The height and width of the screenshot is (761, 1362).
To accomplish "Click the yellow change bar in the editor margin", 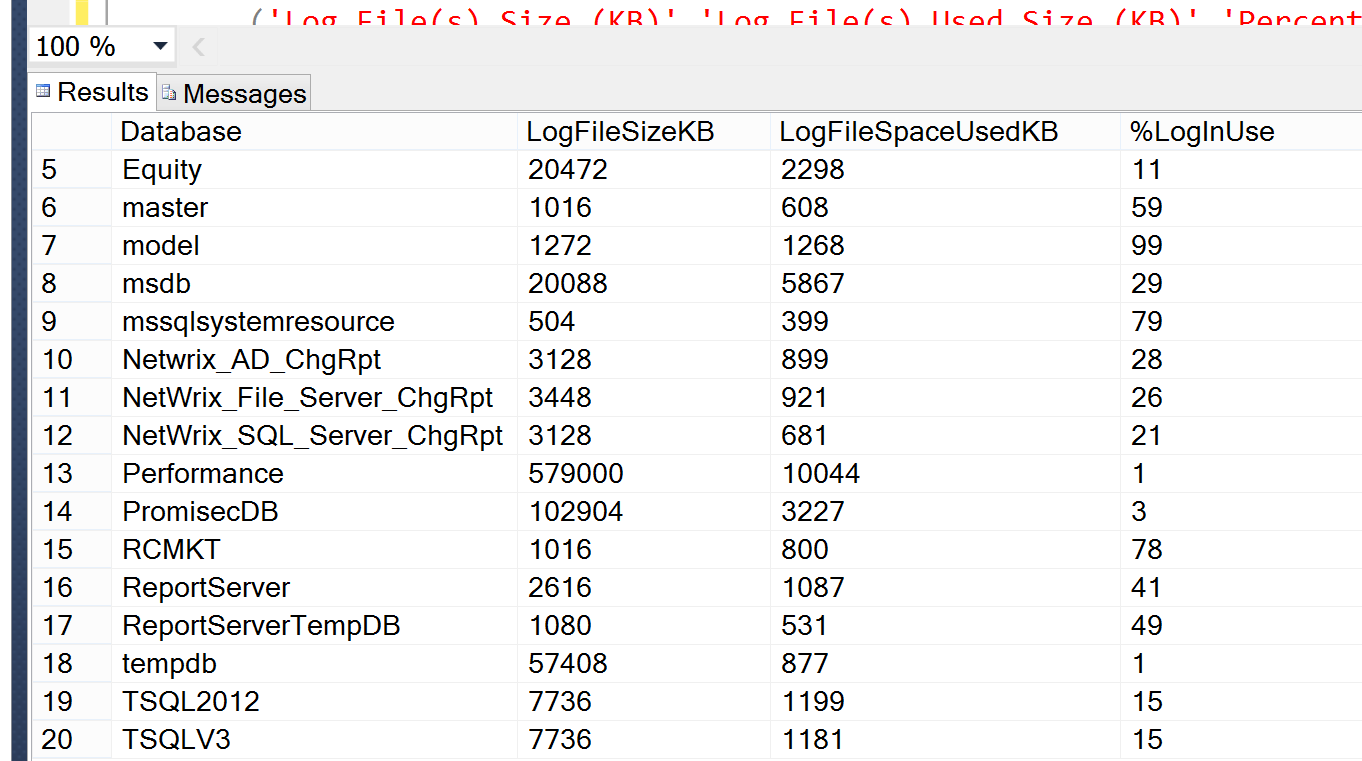I will tap(82, 14).
